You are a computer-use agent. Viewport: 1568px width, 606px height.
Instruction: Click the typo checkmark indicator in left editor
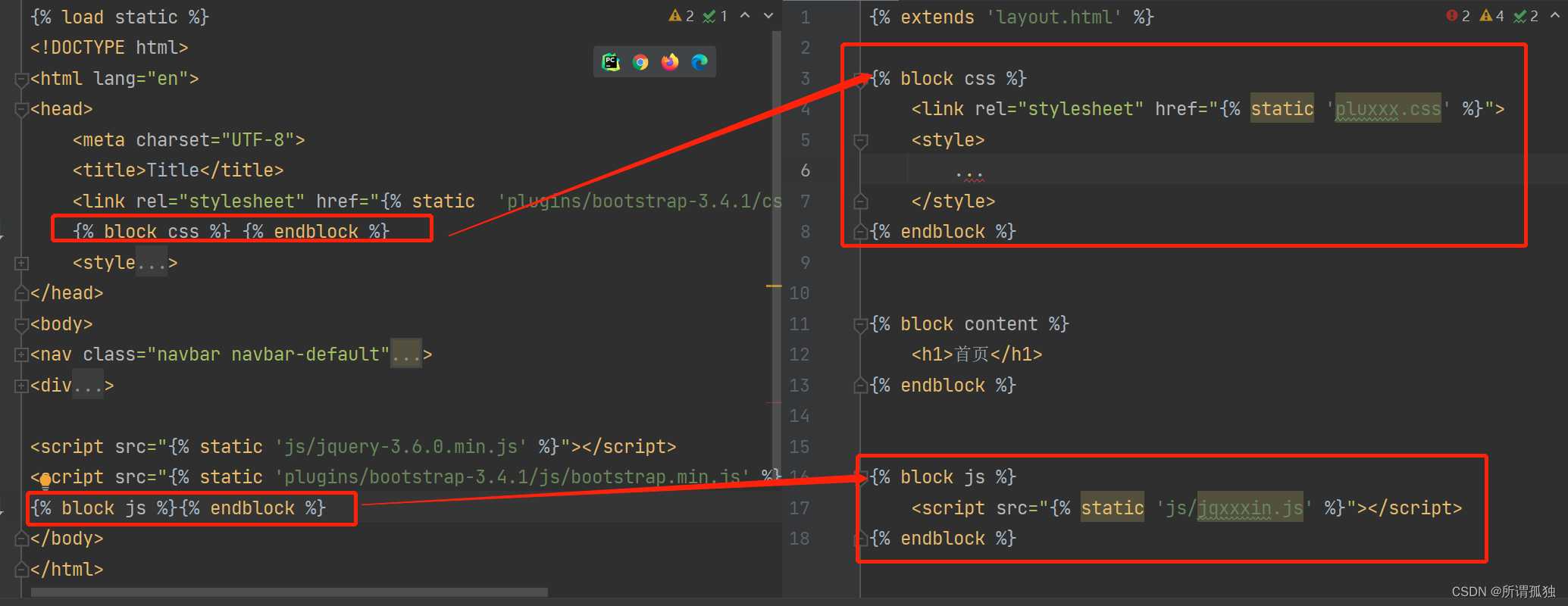click(715, 16)
